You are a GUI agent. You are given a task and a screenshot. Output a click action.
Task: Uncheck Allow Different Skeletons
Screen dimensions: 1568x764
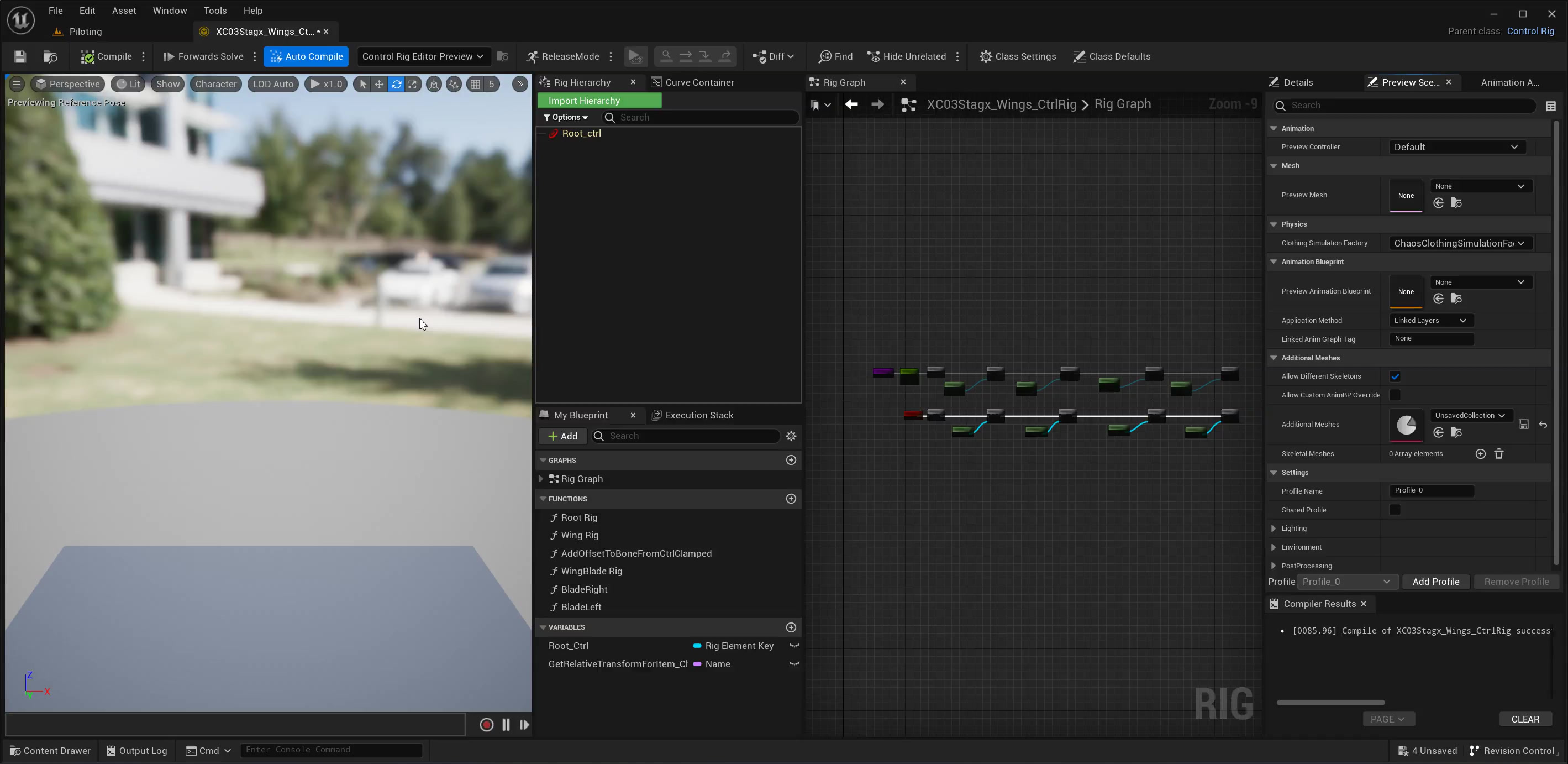coord(1395,376)
